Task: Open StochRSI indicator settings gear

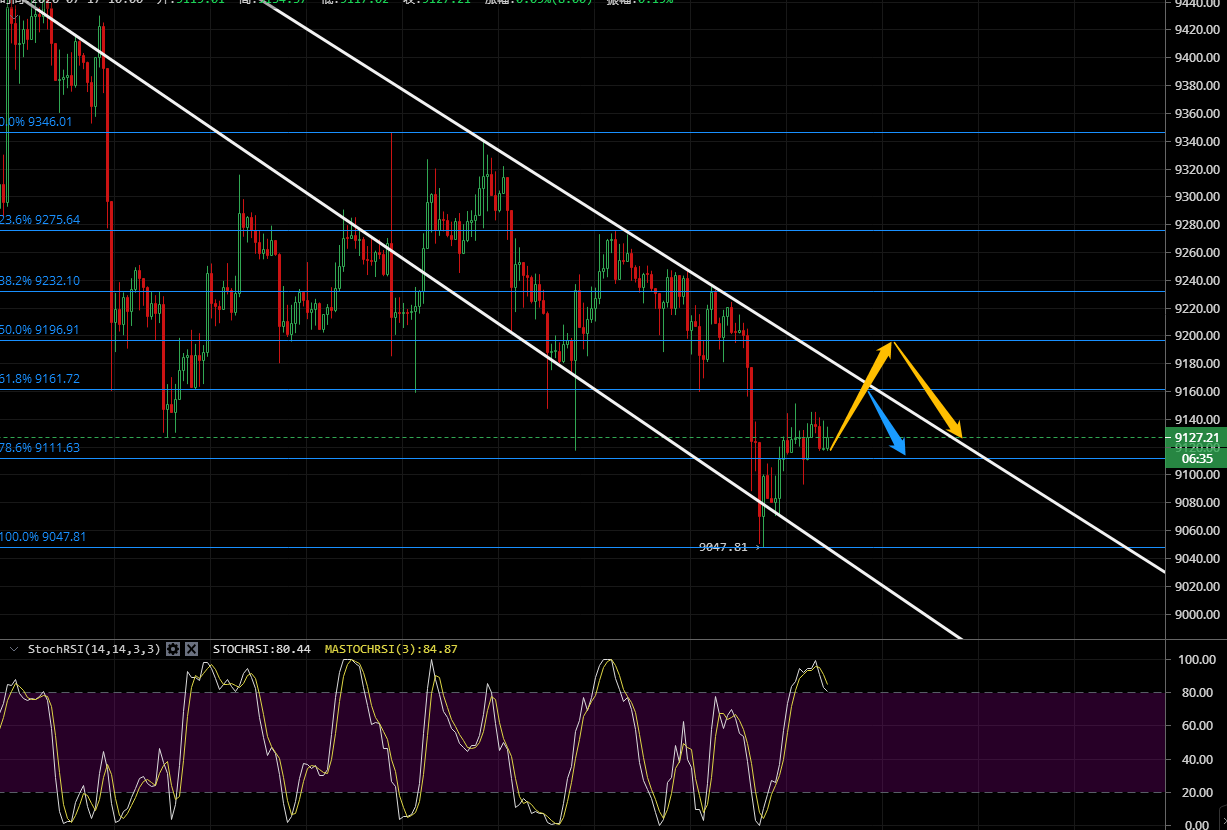Action: 173,649
